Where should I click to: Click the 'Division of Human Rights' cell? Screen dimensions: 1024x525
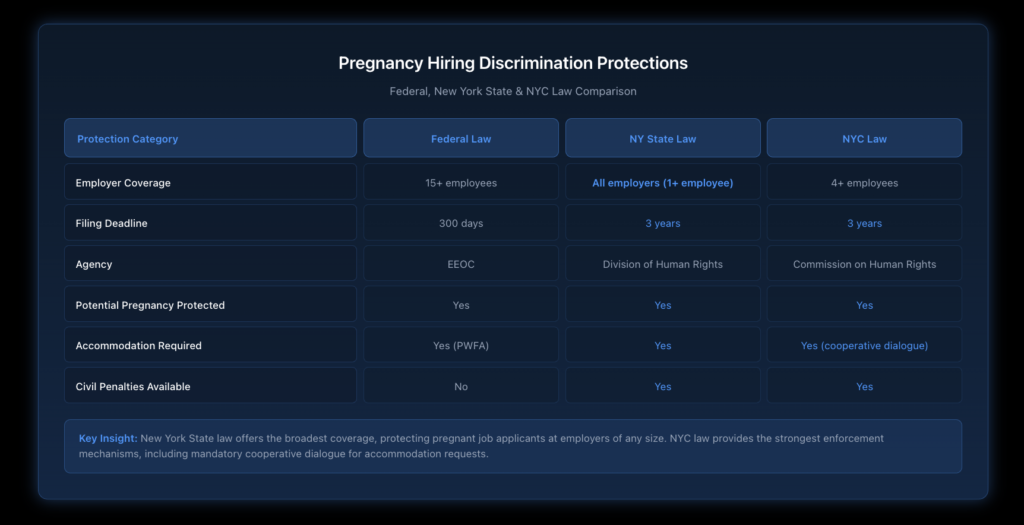pyautogui.click(x=663, y=264)
